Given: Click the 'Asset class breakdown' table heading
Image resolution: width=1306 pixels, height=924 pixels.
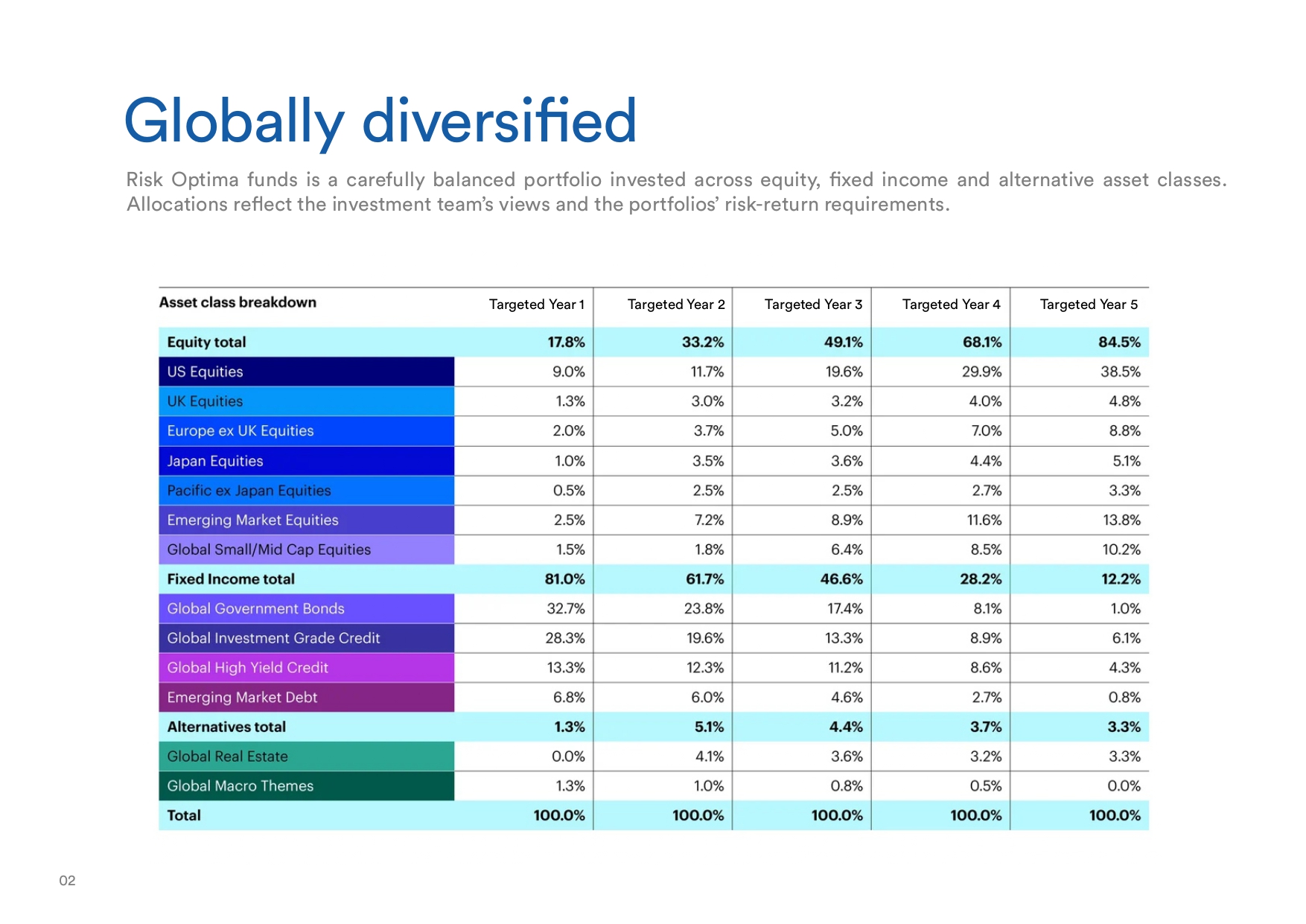Looking at the screenshot, I should tap(238, 302).
